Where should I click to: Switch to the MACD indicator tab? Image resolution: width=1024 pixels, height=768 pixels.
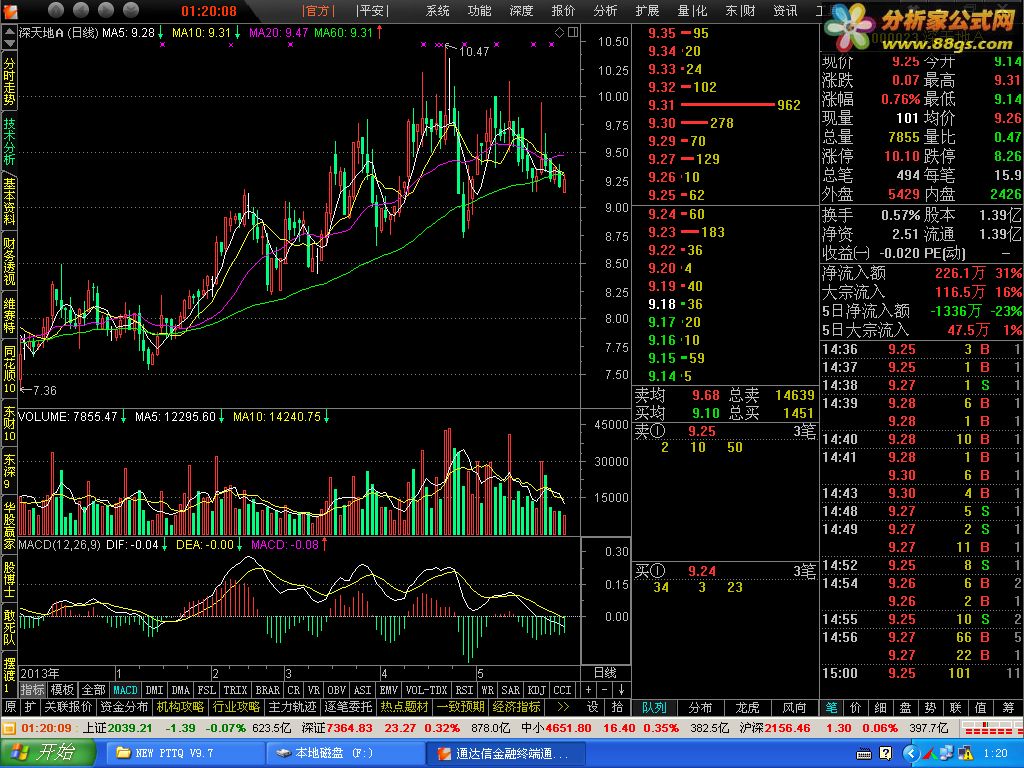coord(125,690)
